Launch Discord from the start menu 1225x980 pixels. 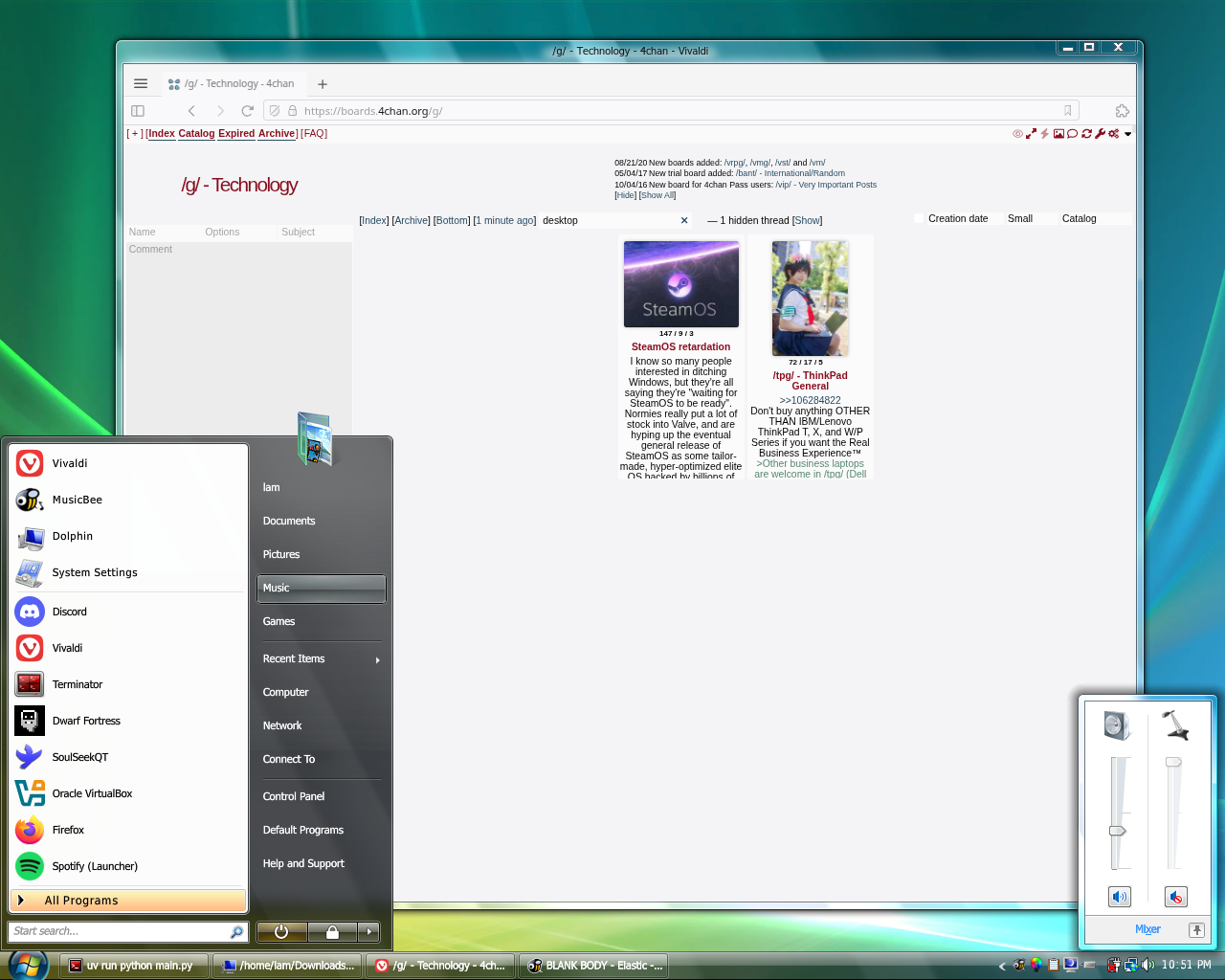128,612
